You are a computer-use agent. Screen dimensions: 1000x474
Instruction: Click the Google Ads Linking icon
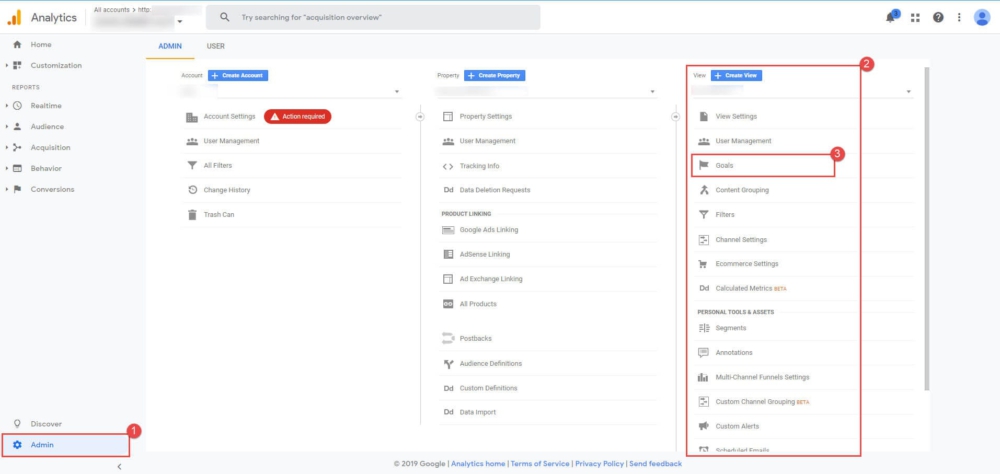tap(448, 230)
